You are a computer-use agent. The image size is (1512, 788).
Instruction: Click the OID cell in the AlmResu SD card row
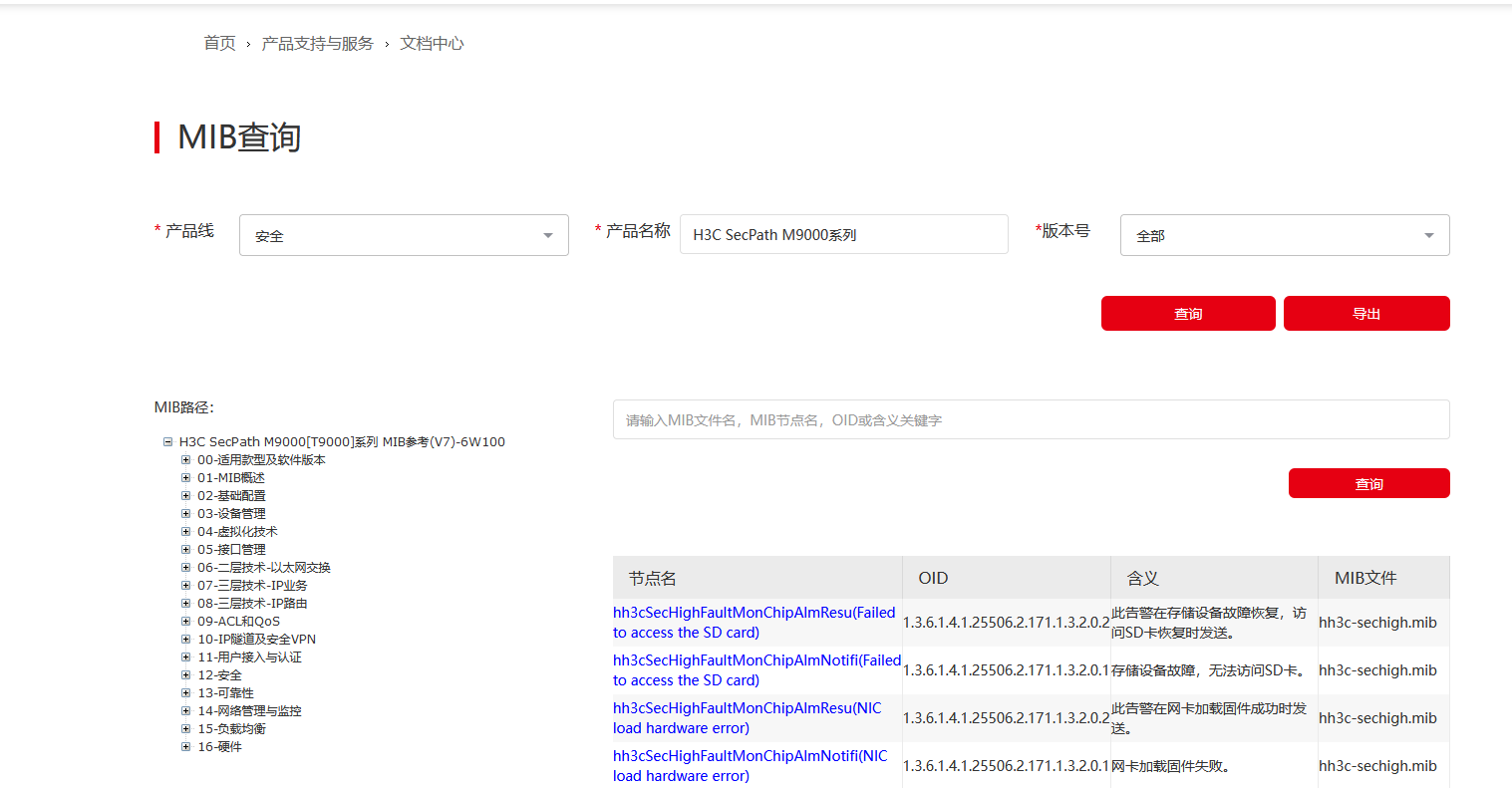[1007, 623]
